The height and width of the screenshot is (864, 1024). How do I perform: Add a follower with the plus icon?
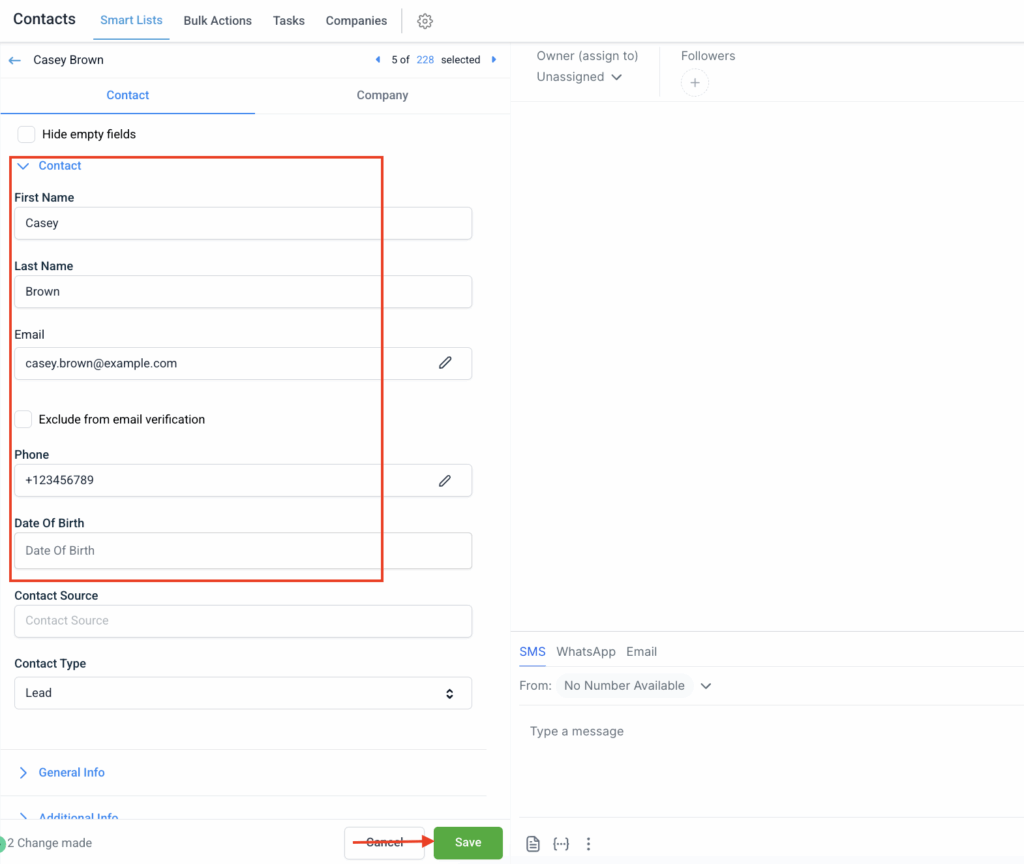tap(695, 83)
